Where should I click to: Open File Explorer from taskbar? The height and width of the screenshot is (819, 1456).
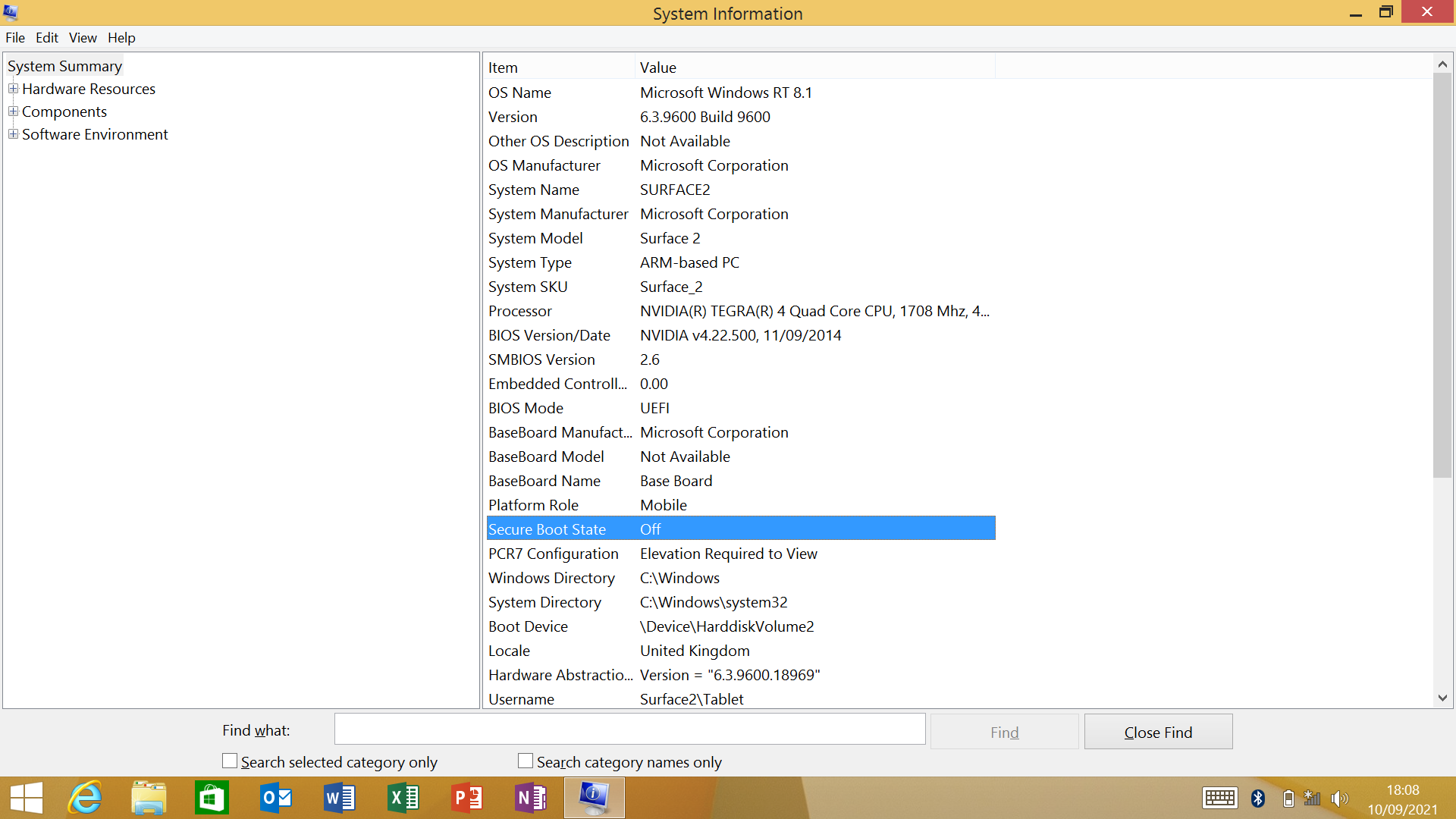click(x=149, y=798)
